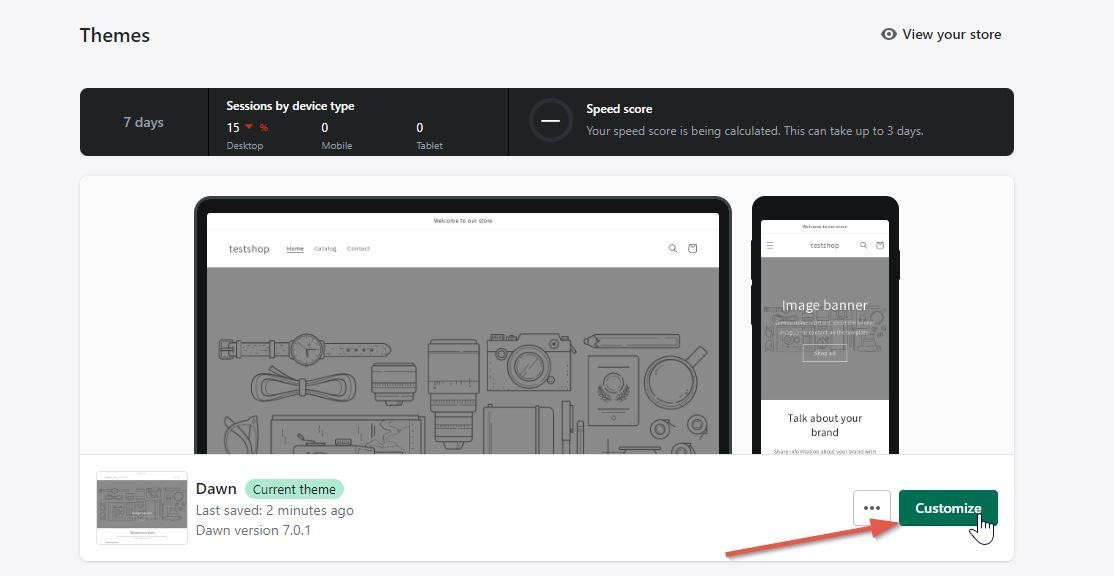Click the Dawn theme name
The height and width of the screenshot is (576, 1114).
point(216,489)
